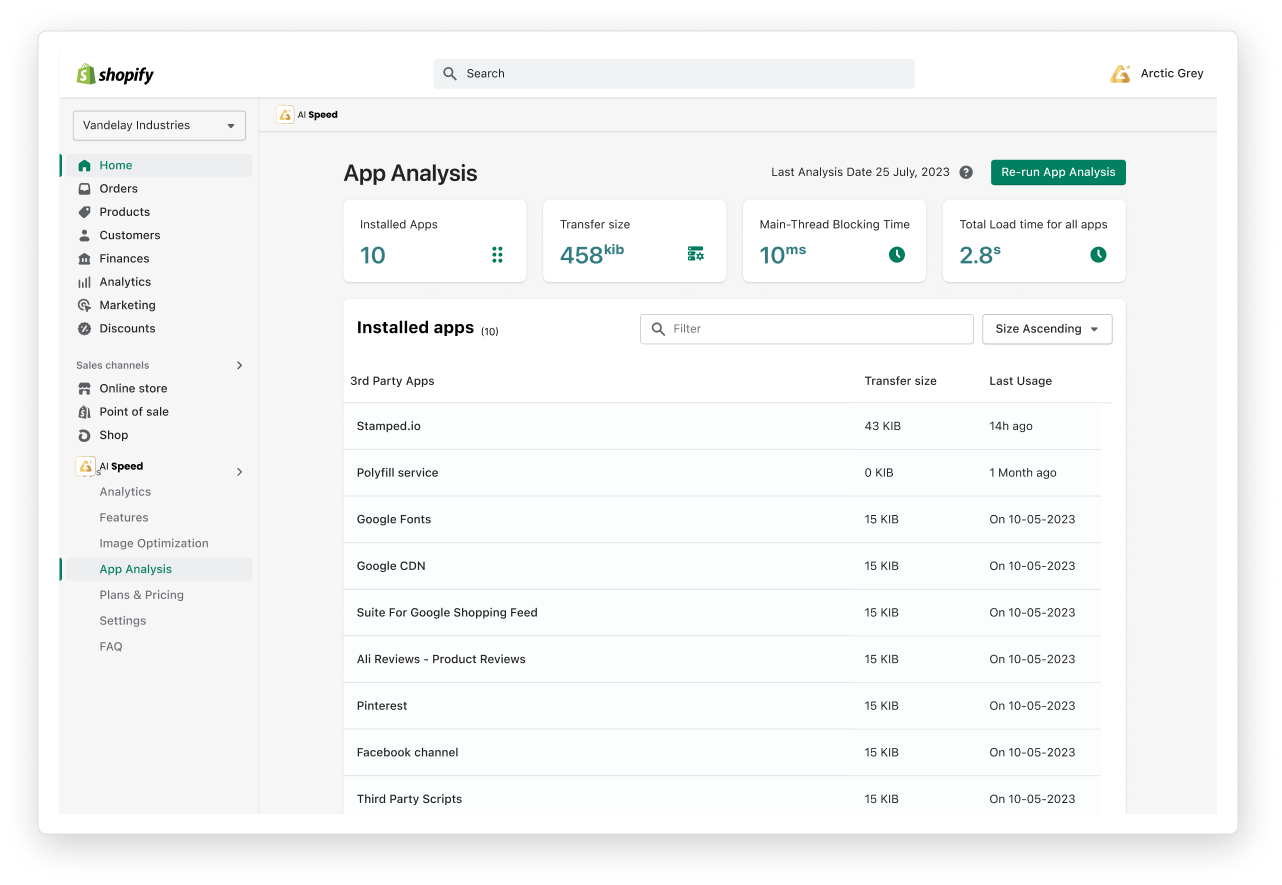1282x885 pixels.
Task: Click the Shop channel icon
Action: (84, 435)
